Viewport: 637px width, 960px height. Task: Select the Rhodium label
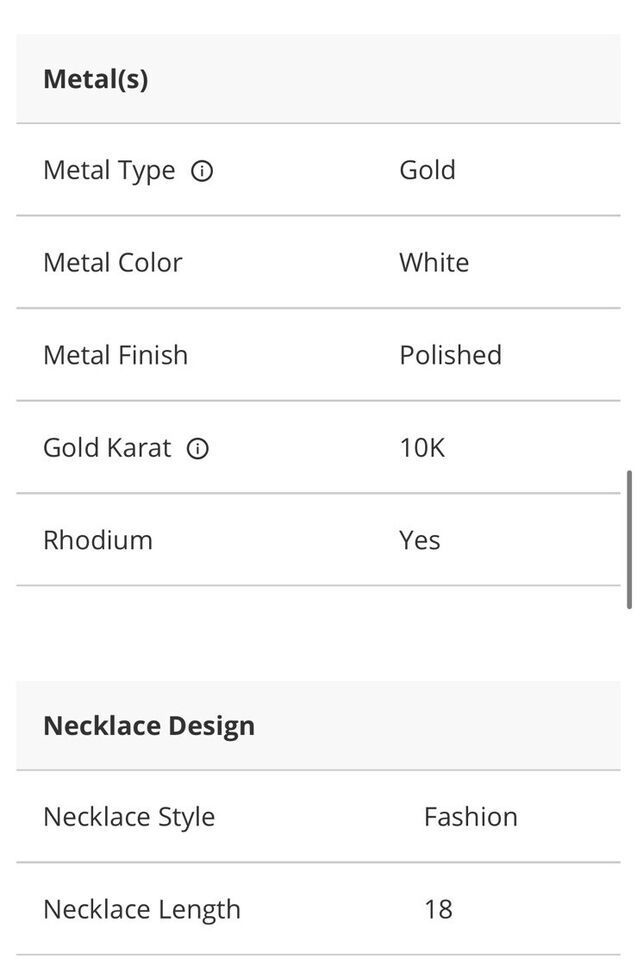98,540
